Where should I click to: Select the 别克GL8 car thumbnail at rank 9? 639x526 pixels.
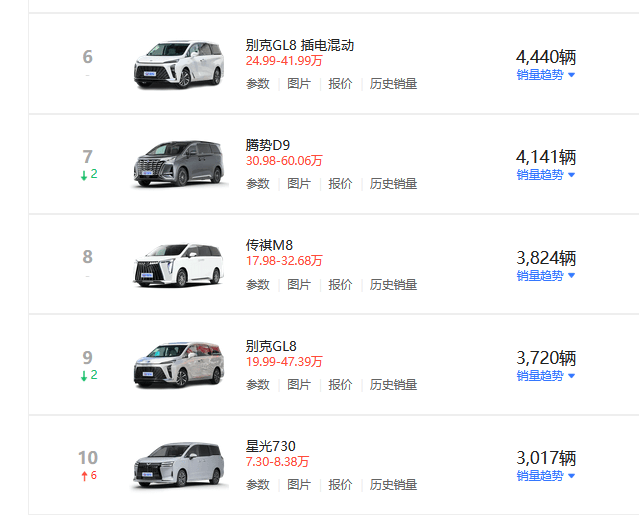click(180, 364)
